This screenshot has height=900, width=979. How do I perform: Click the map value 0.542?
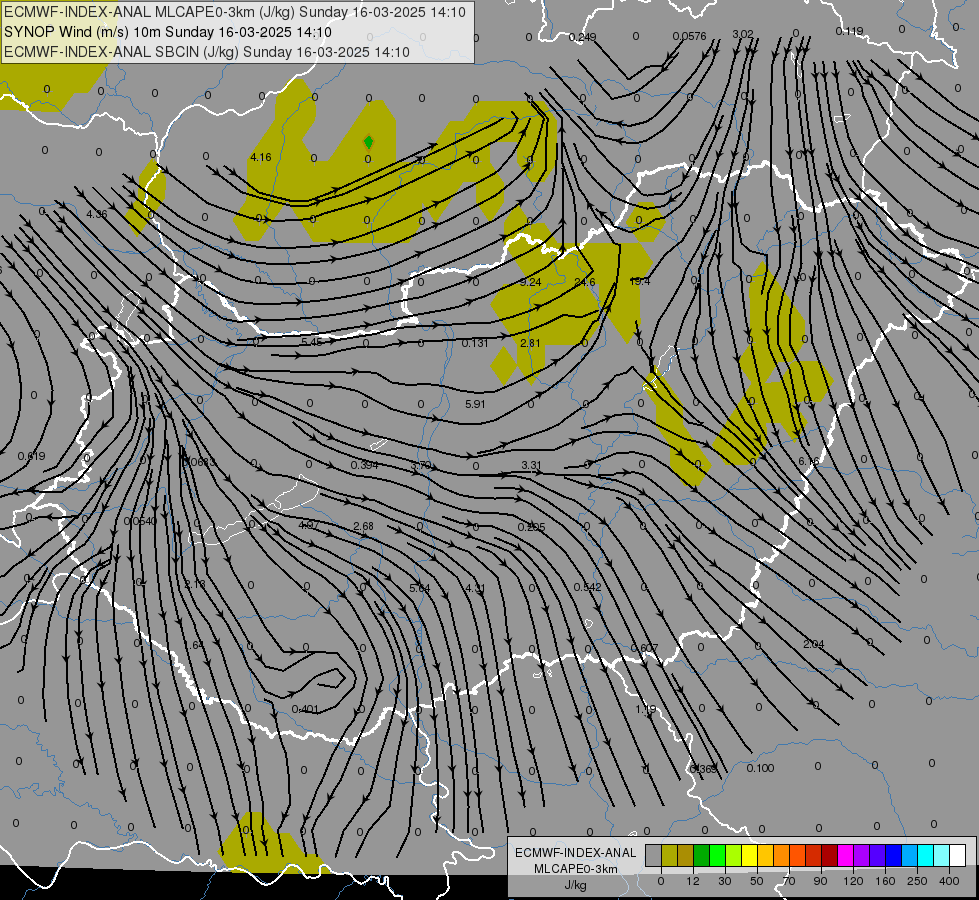click(x=588, y=587)
